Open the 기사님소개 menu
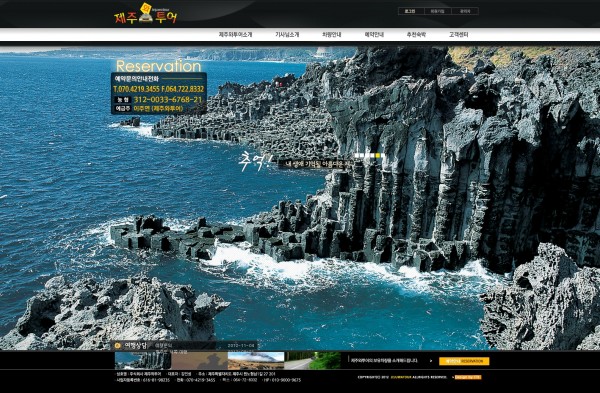600x393 pixels. coord(287,34)
